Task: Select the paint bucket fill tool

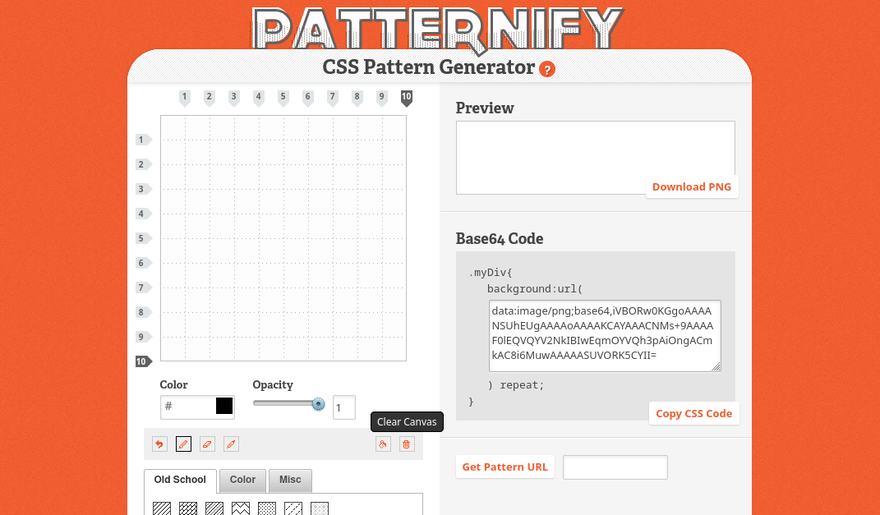Action: tap(383, 444)
